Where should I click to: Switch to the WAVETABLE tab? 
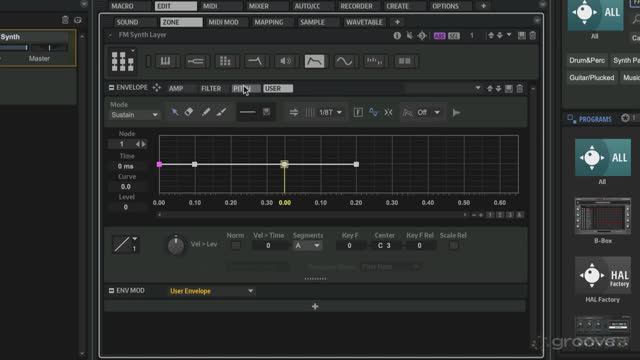click(364, 22)
